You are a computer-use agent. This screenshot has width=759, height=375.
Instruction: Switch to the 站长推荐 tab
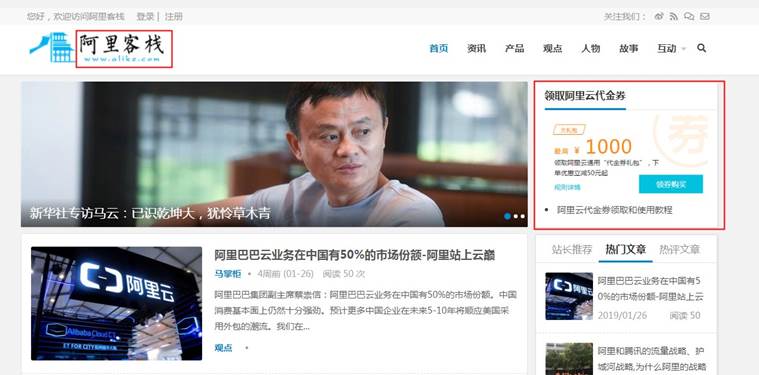point(572,250)
